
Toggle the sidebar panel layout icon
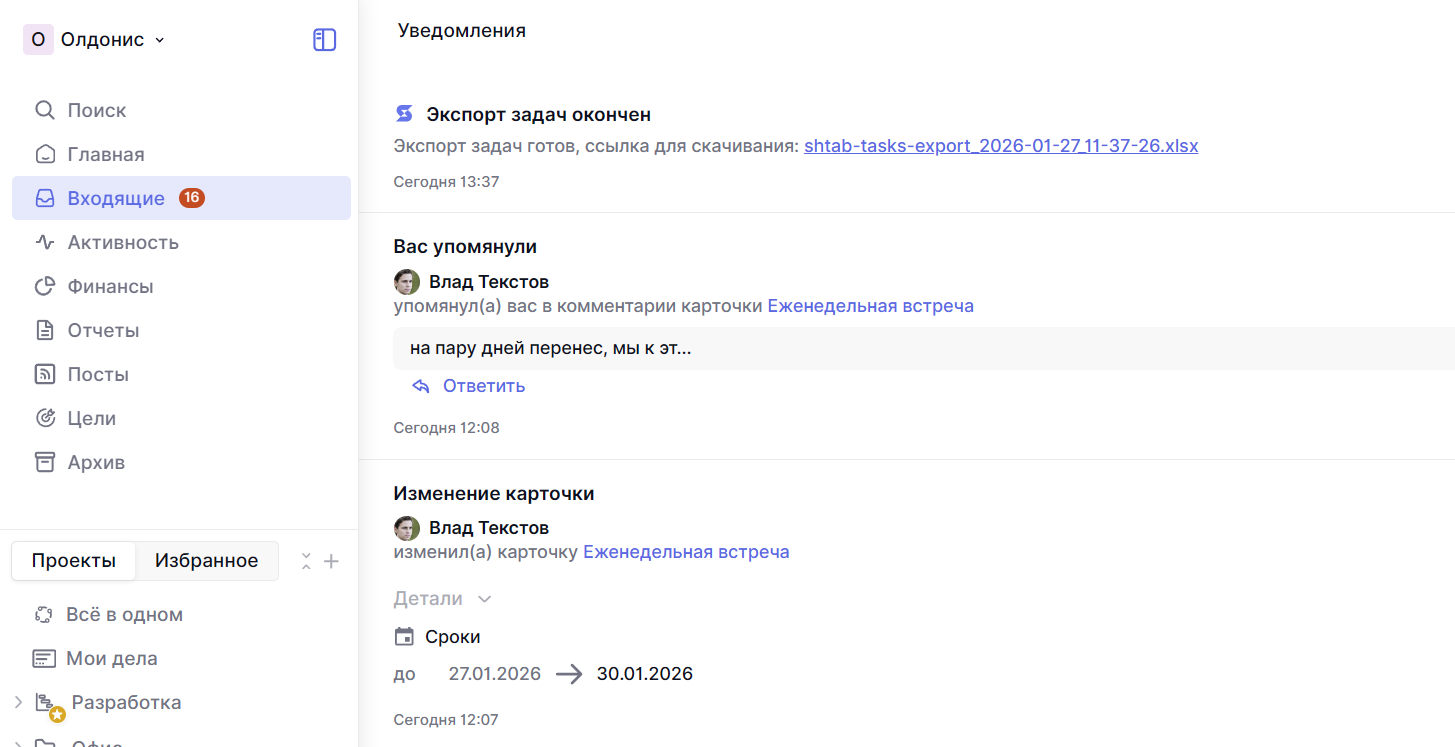click(x=324, y=40)
